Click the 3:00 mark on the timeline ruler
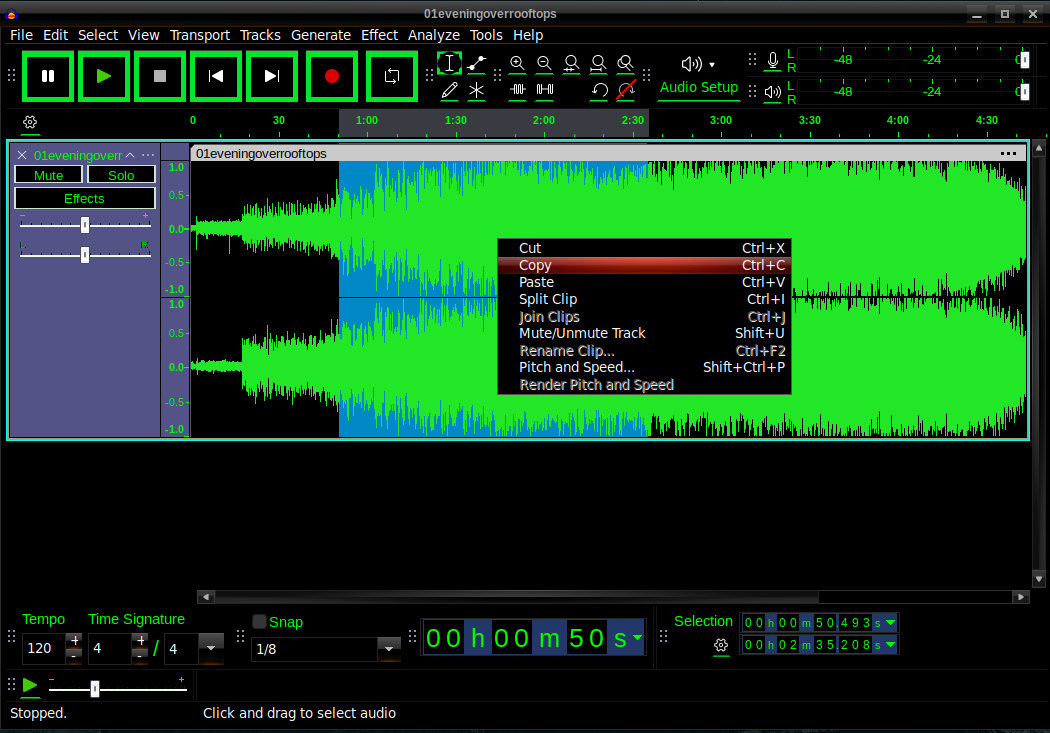The width and height of the screenshot is (1050, 733). click(x=721, y=120)
